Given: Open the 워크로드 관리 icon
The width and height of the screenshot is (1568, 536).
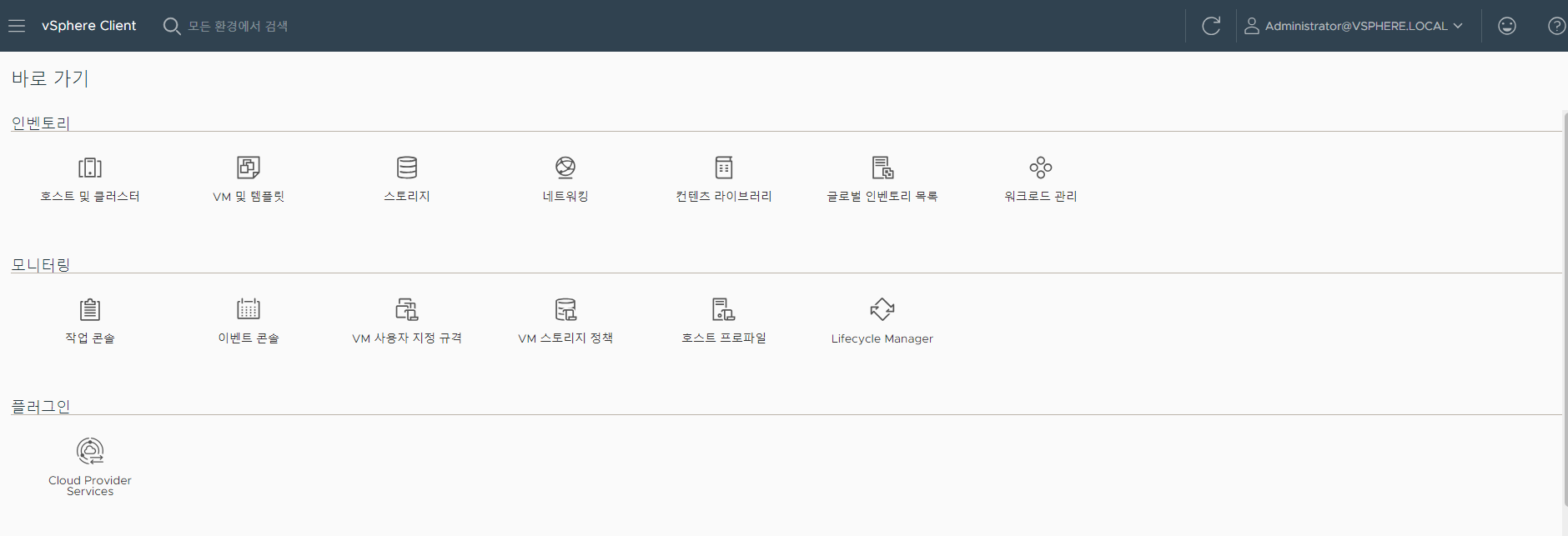Looking at the screenshot, I should (x=1041, y=168).
